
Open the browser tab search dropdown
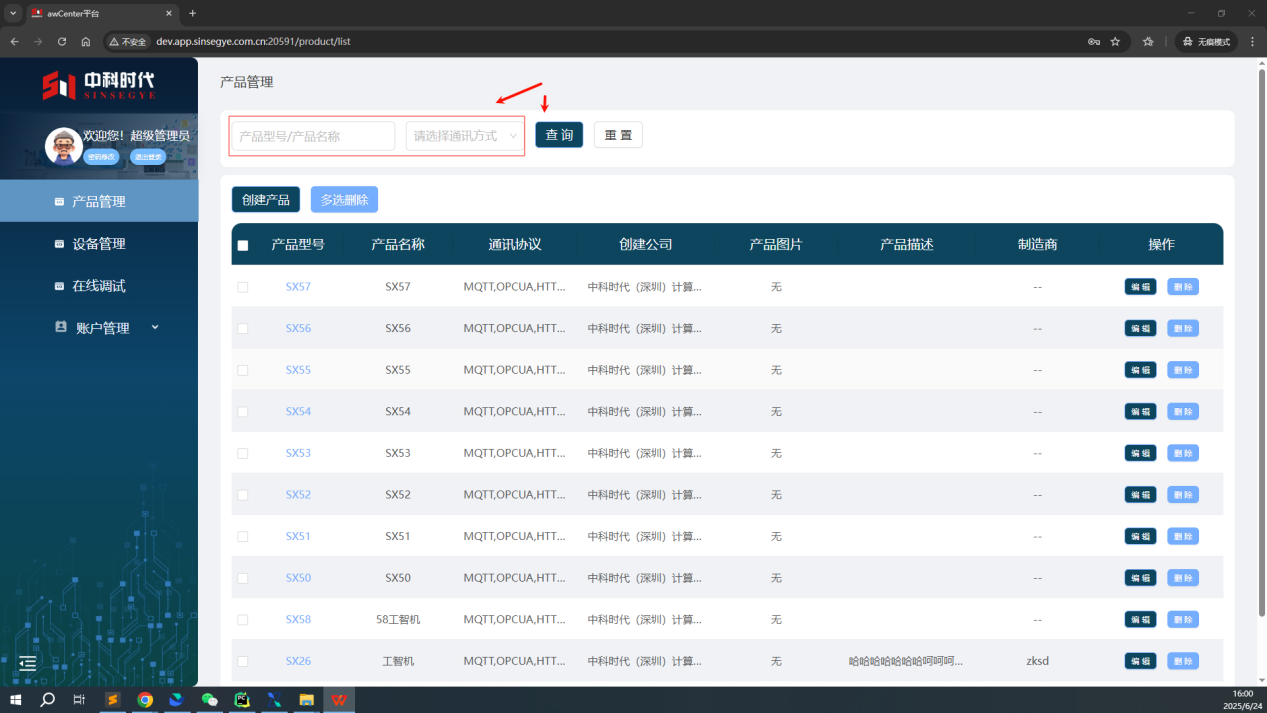point(13,13)
